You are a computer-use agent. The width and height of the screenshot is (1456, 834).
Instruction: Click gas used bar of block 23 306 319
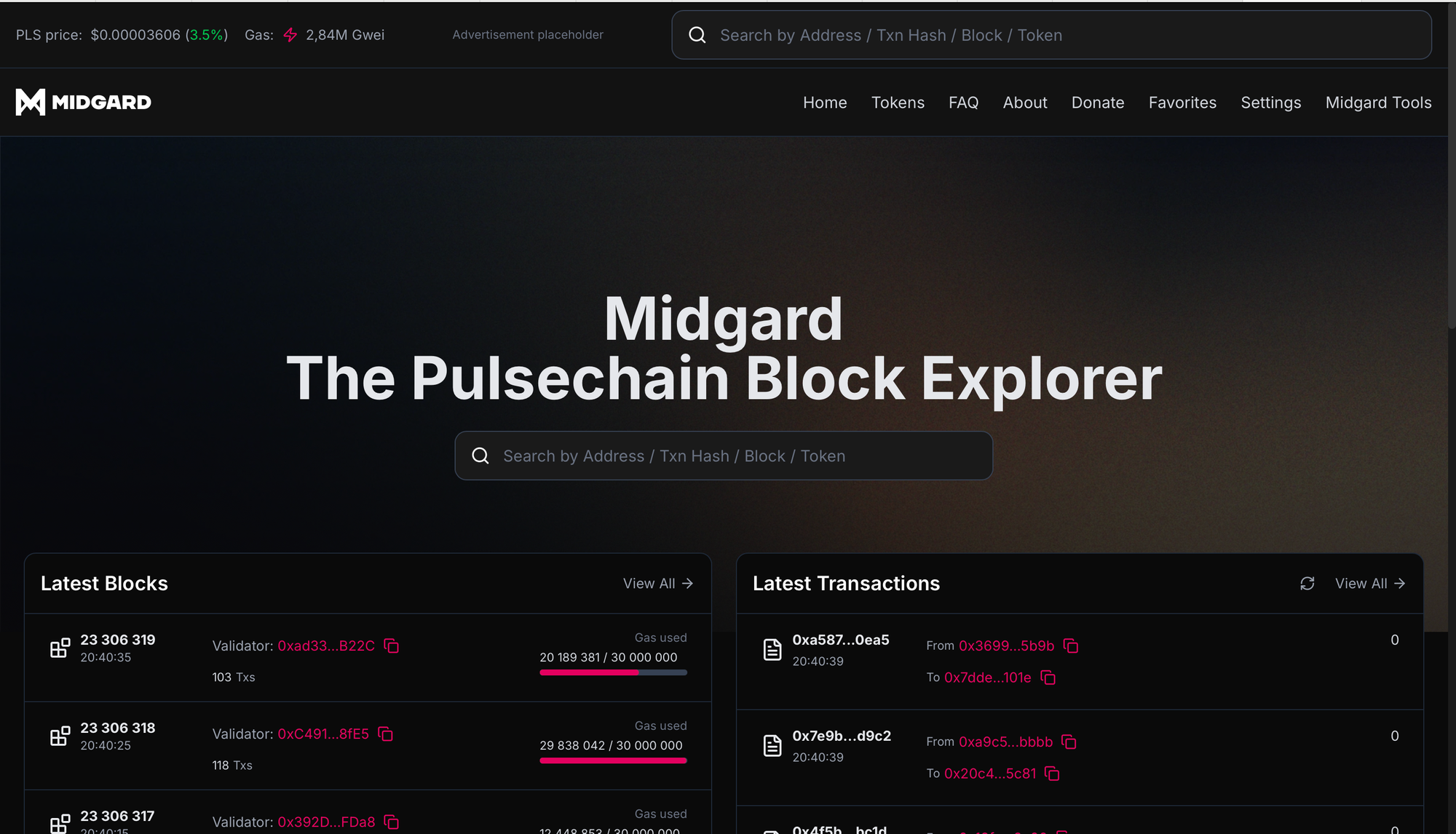(613, 672)
